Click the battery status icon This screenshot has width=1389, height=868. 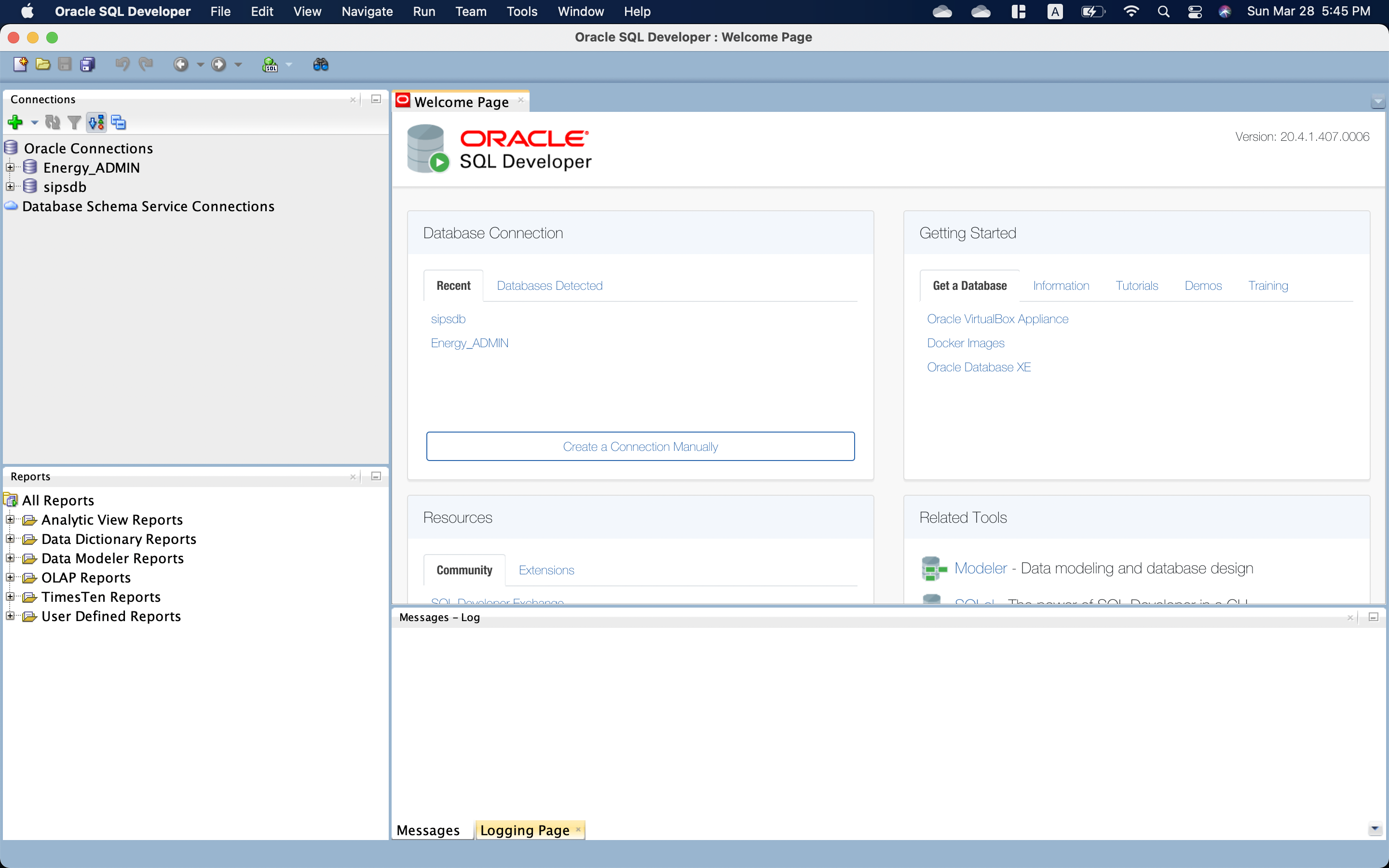click(1092, 12)
